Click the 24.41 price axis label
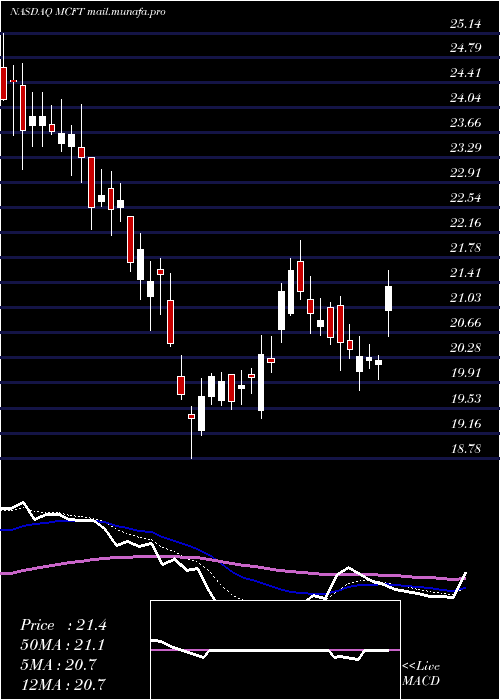 [466, 72]
